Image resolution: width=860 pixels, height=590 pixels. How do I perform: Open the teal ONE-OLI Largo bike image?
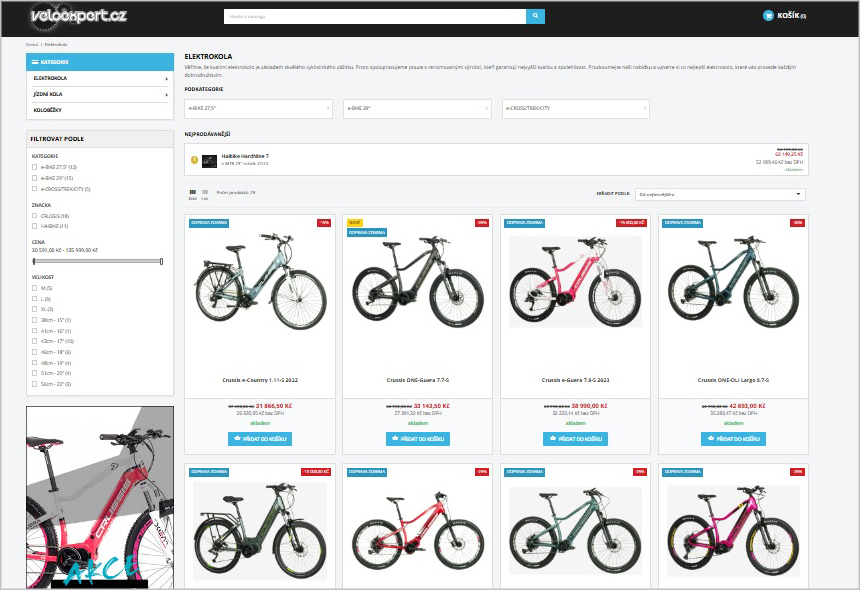[733, 281]
